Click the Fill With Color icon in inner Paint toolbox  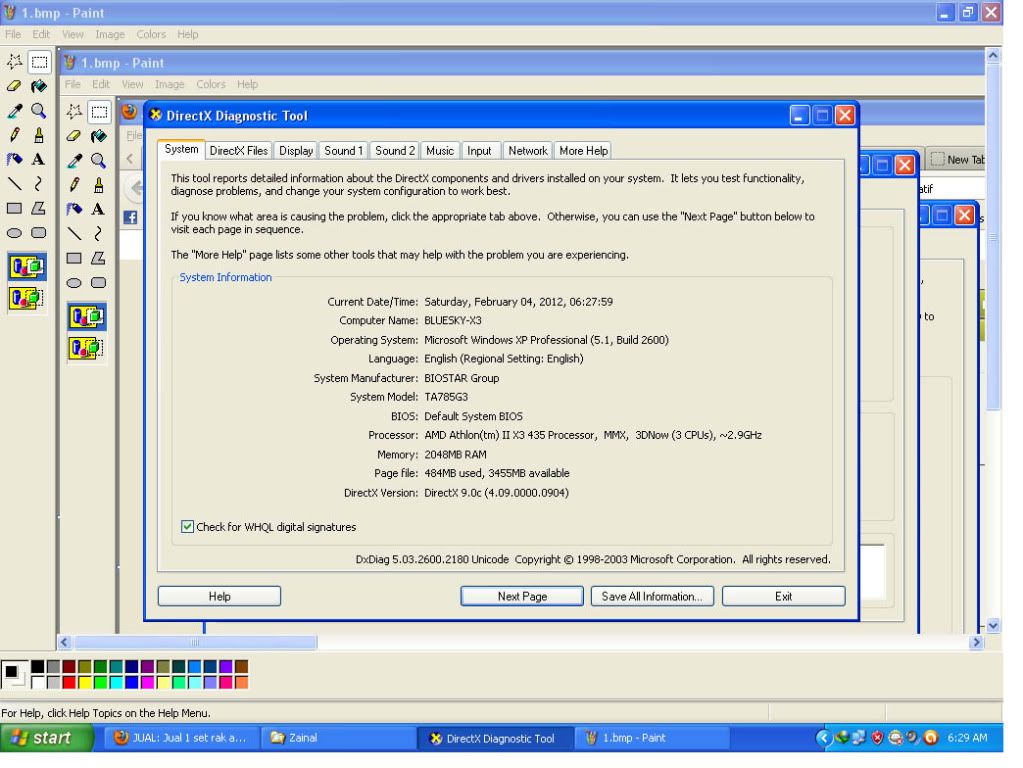(x=99, y=136)
